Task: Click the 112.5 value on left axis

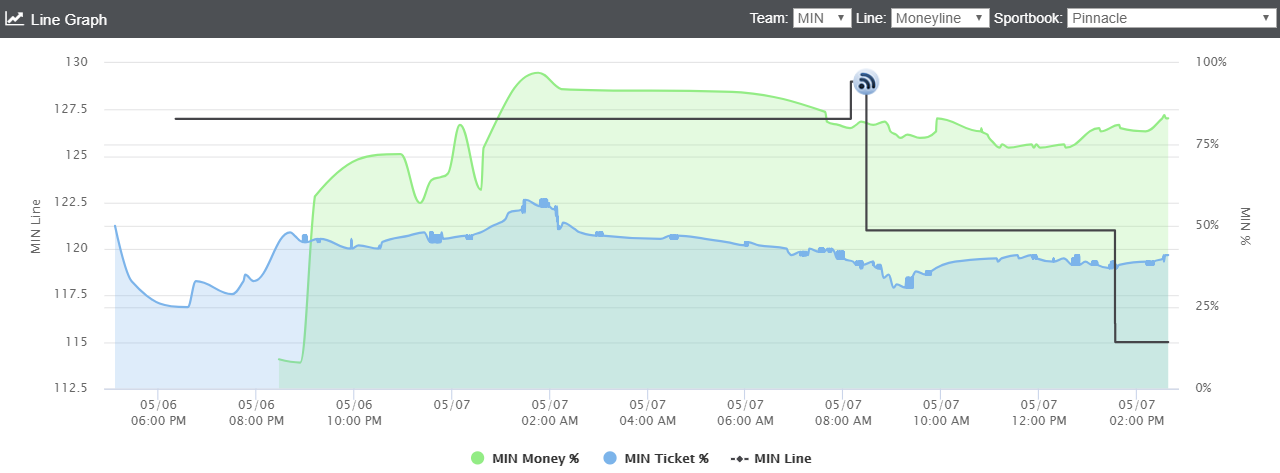Action: click(72, 388)
